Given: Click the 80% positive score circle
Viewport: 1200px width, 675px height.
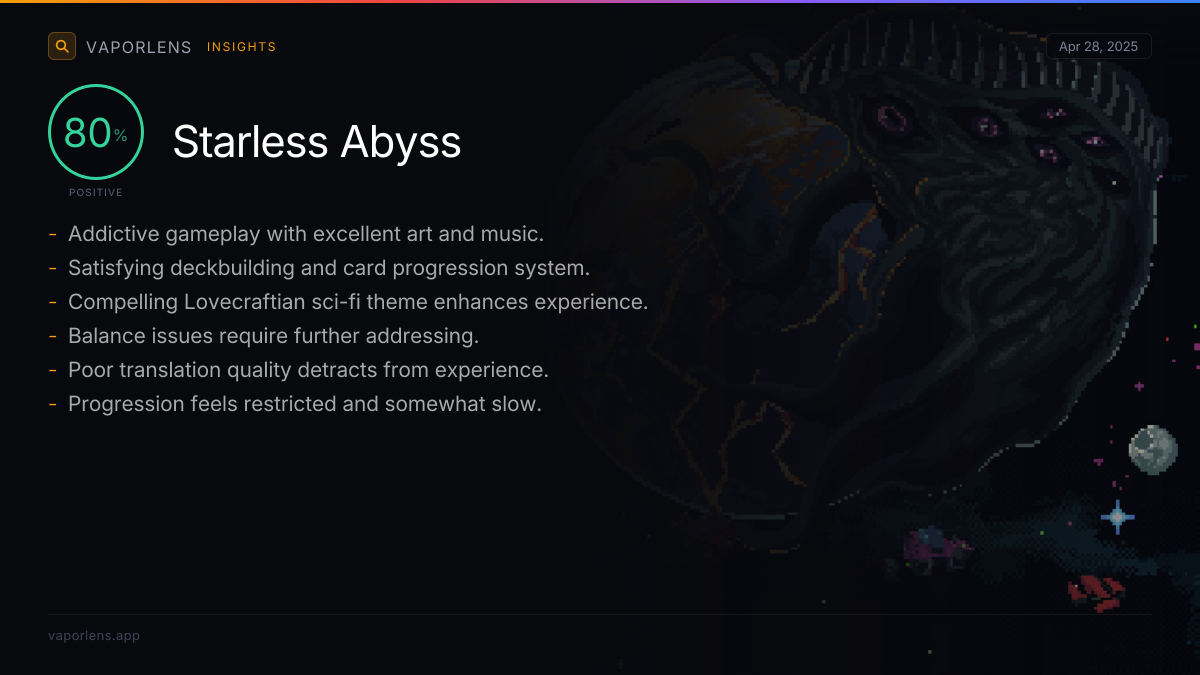Looking at the screenshot, I should click(96, 132).
